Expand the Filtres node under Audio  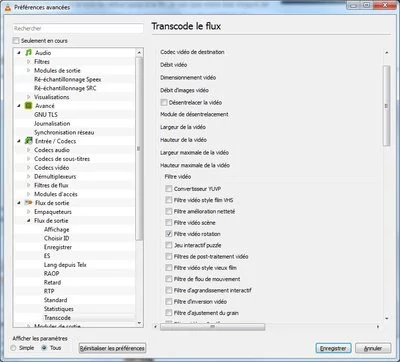[x=29, y=62]
